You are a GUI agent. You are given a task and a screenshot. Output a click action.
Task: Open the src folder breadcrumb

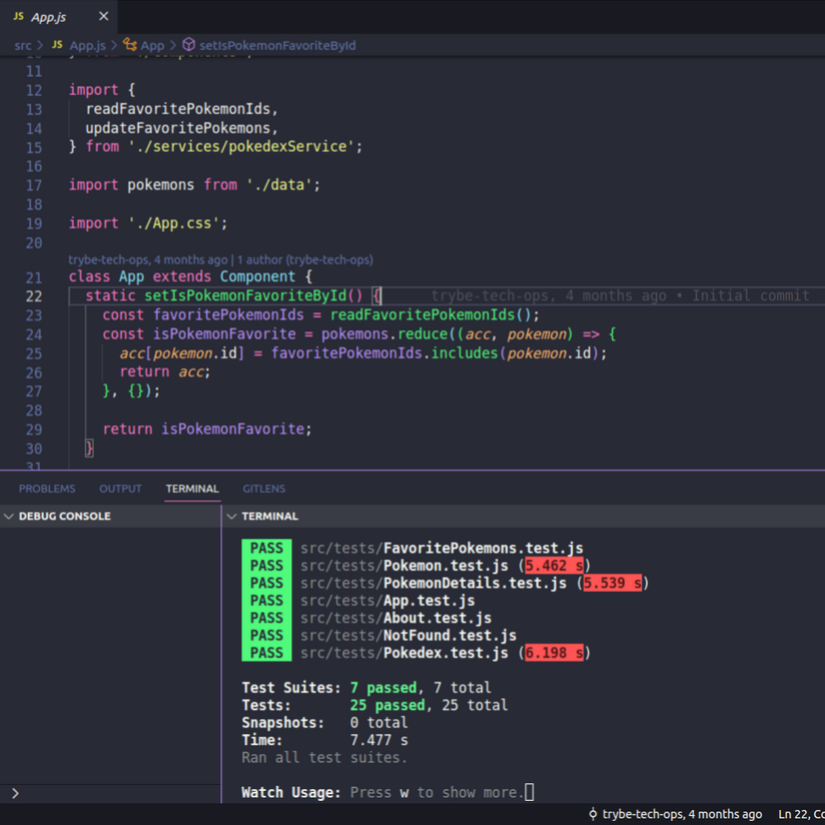pos(23,46)
